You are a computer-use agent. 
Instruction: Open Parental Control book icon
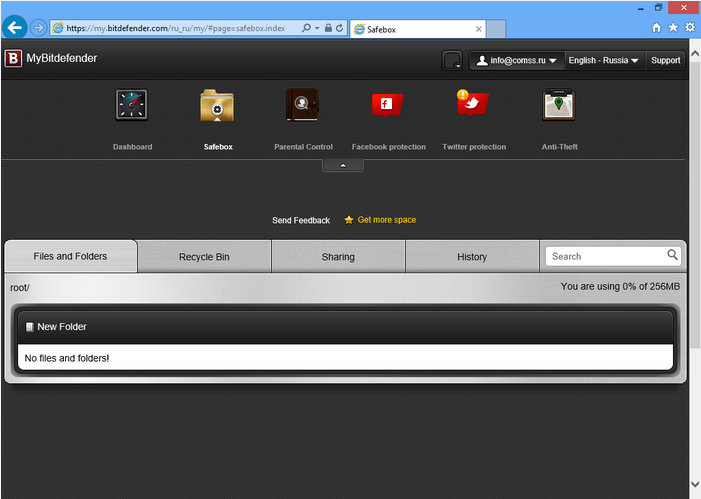click(x=303, y=105)
